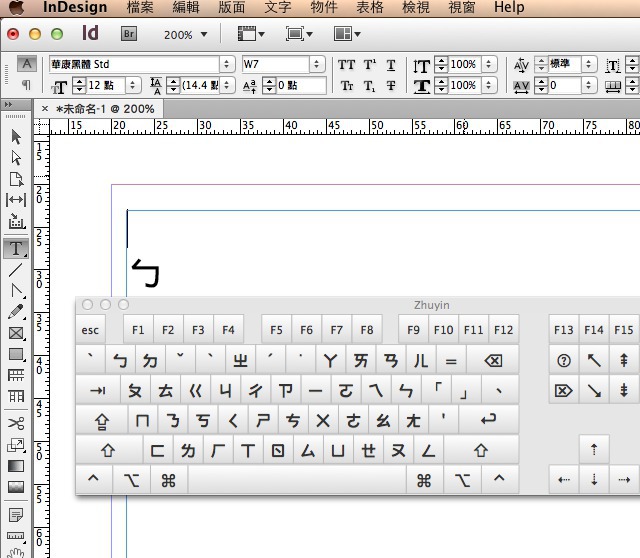640x558 pixels.
Task: Select the Type tool
Action: (x=16, y=248)
